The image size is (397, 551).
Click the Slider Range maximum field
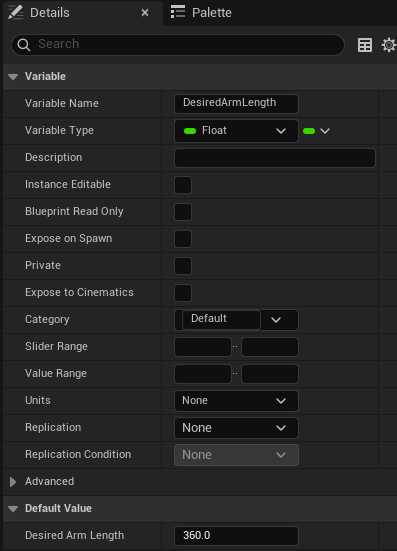tap(270, 347)
